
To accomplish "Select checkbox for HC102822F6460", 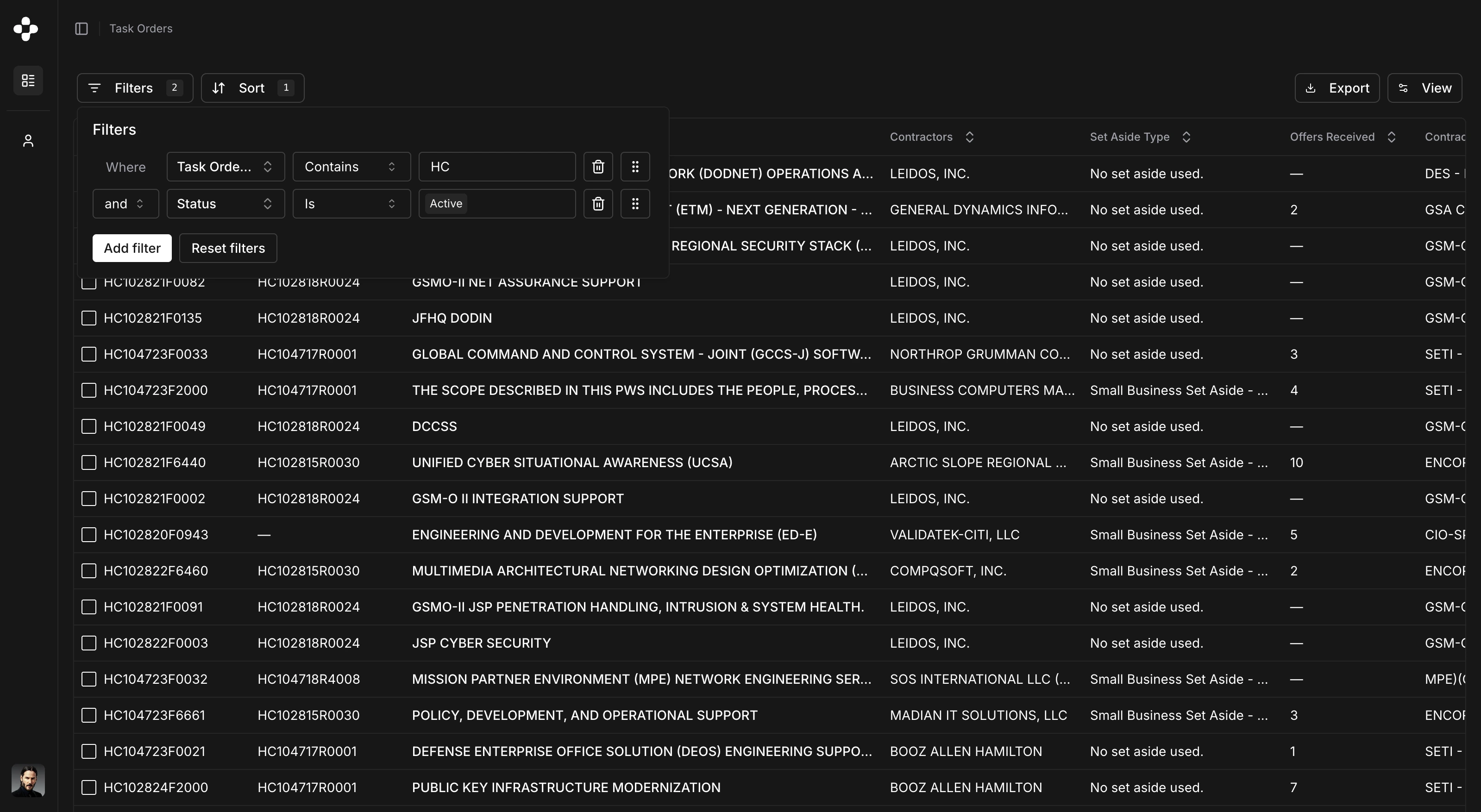I will pos(88,571).
